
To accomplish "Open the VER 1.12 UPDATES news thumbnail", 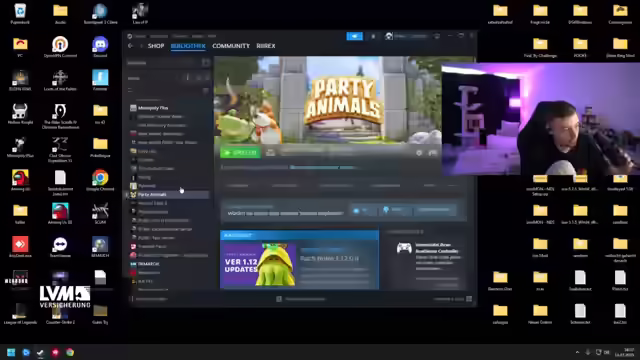I will tap(258, 264).
